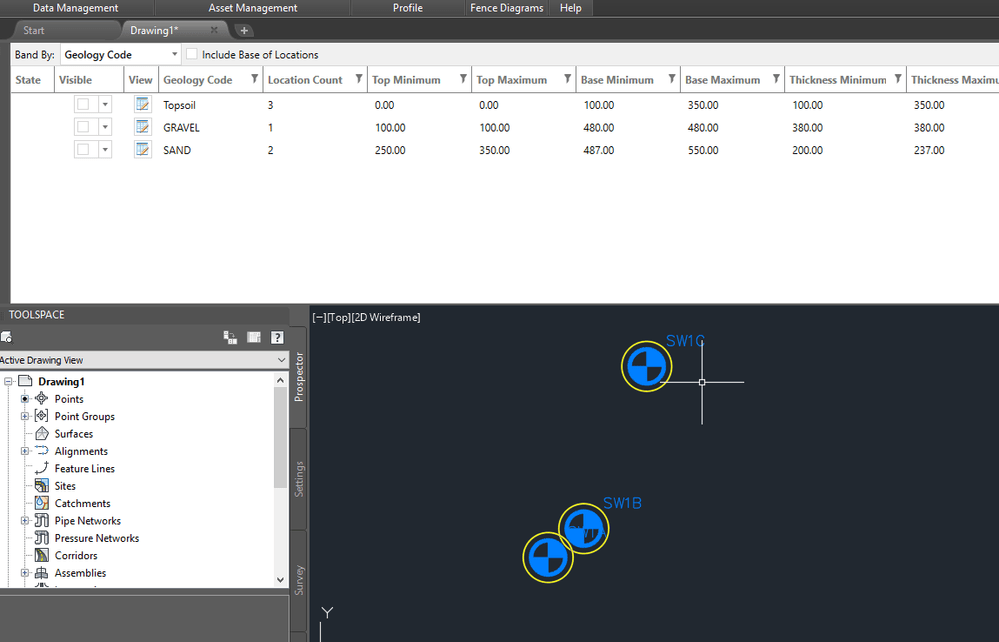Open the Asset Management ribbon tab
This screenshot has width=999, height=642.
253,8
